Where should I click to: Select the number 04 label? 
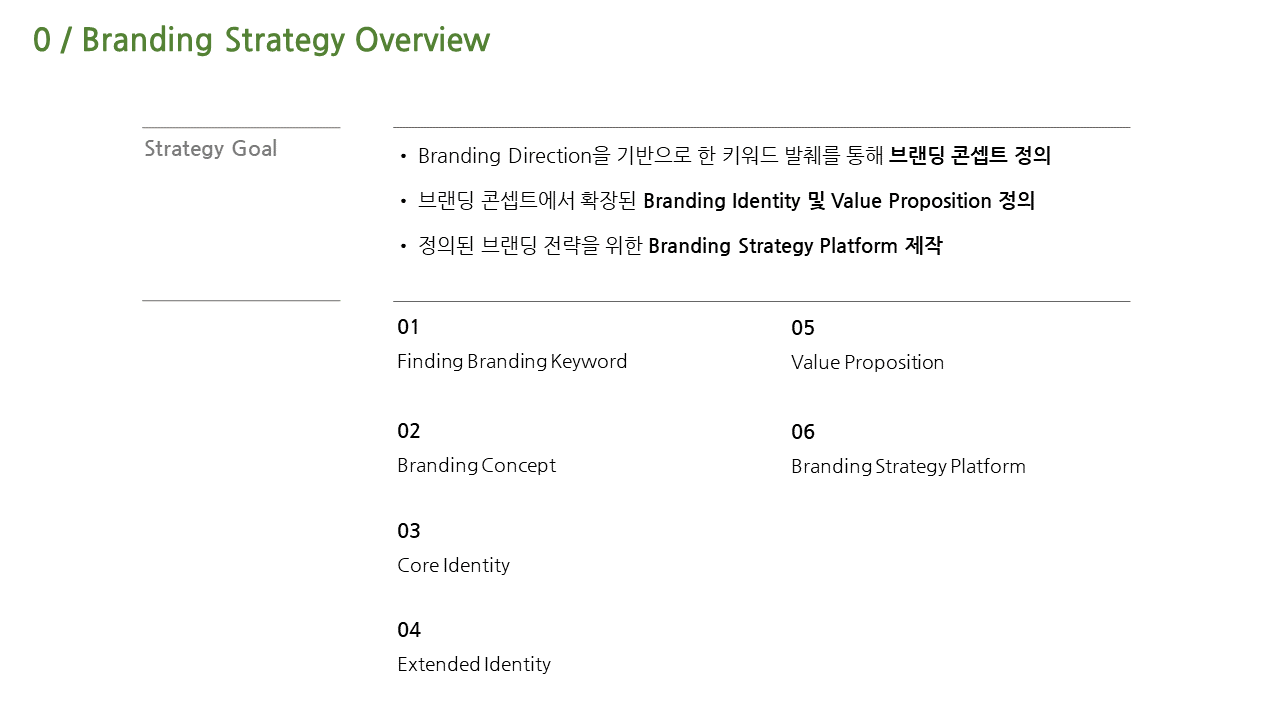click(x=408, y=630)
